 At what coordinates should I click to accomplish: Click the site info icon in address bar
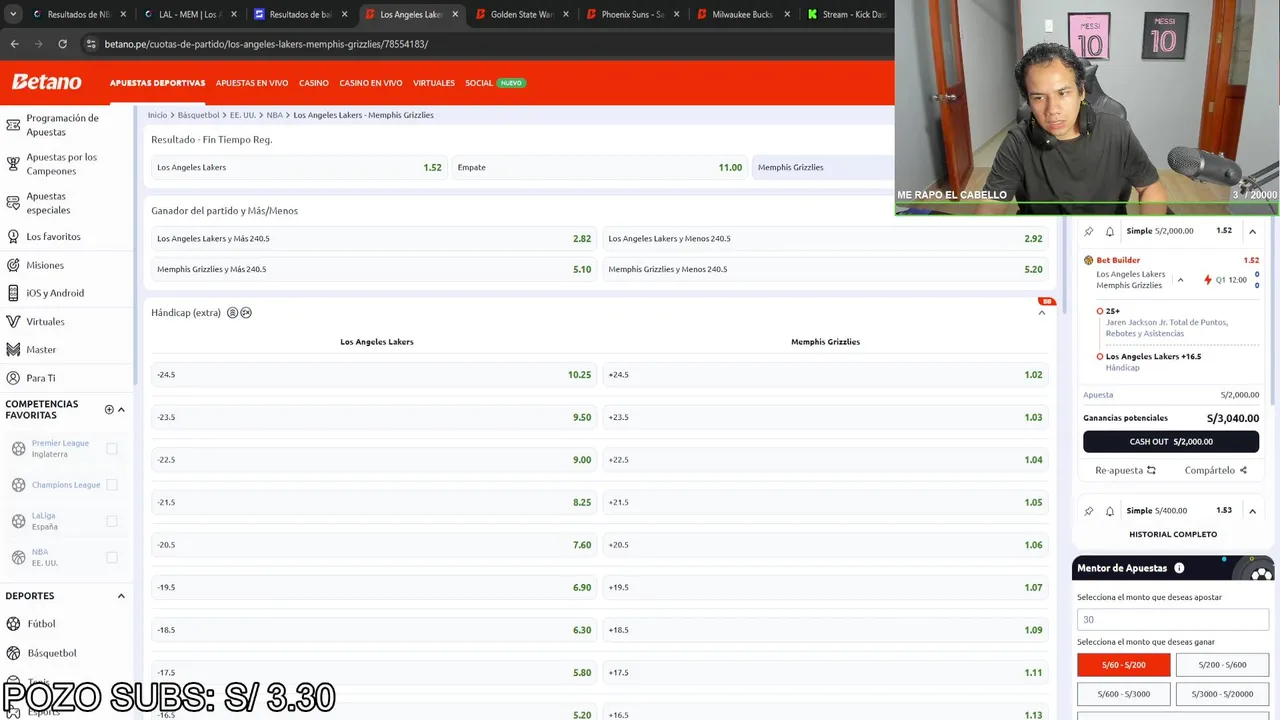[x=91, y=44]
